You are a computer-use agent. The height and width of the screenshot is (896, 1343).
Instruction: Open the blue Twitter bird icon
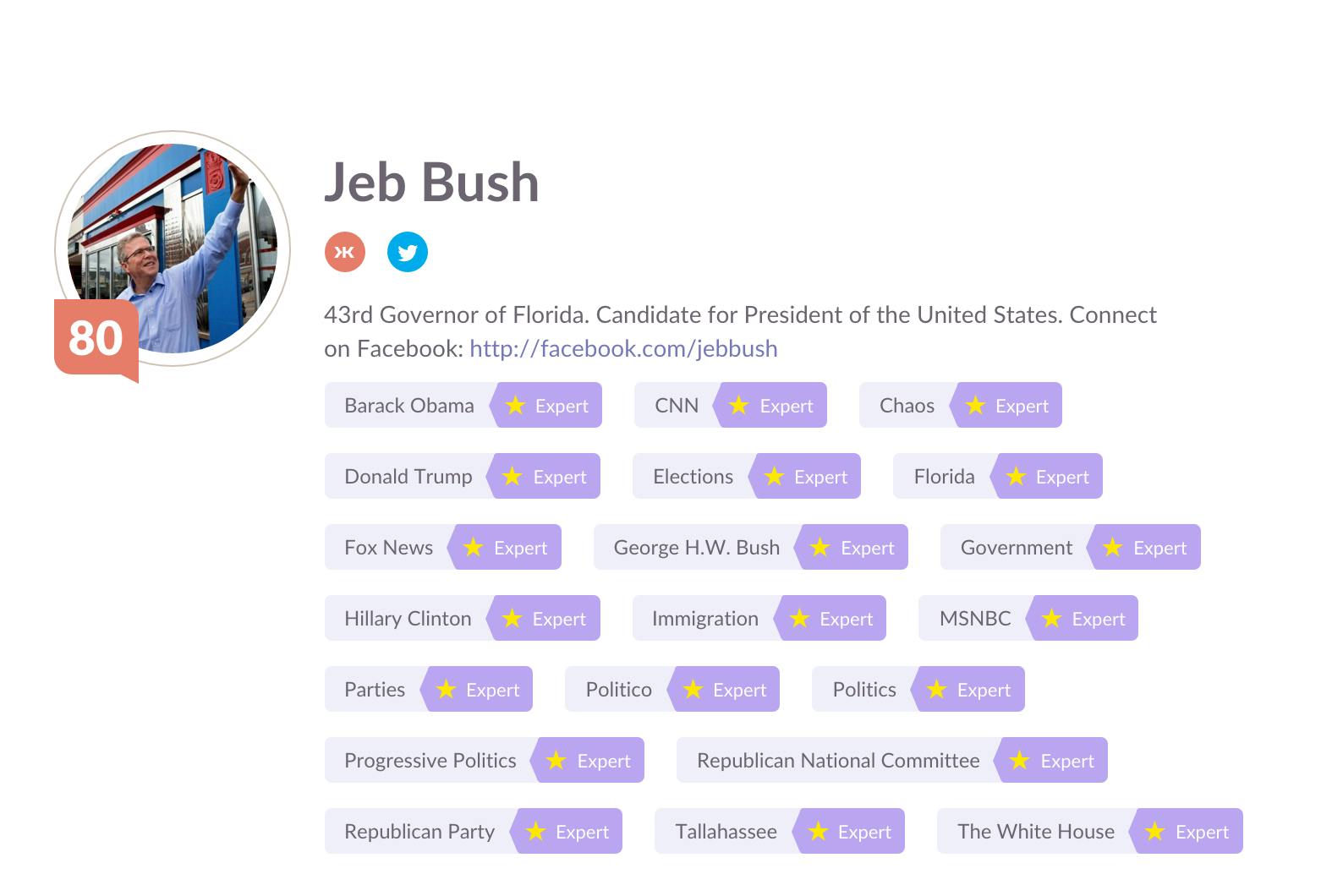point(408,252)
